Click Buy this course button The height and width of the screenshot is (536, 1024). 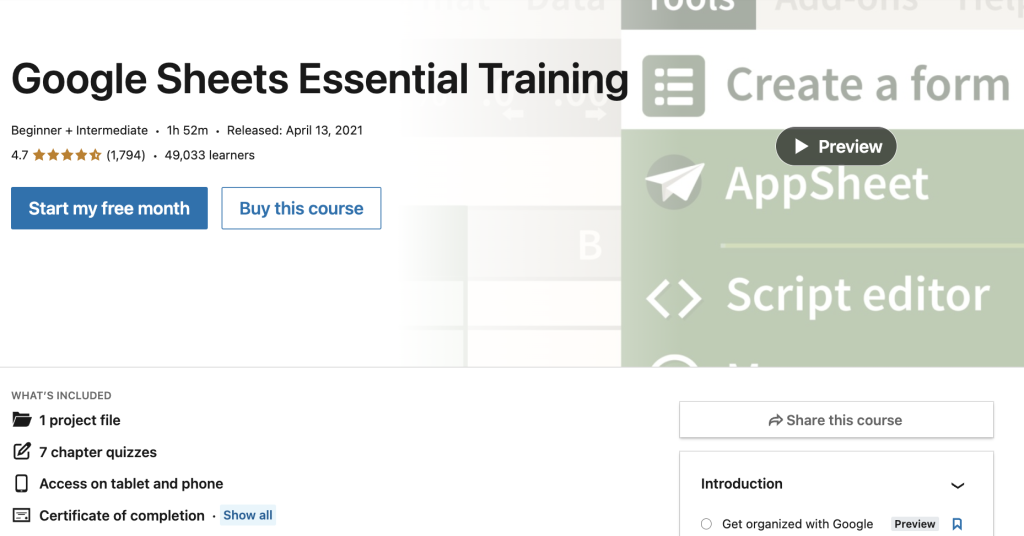pyautogui.click(x=301, y=208)
